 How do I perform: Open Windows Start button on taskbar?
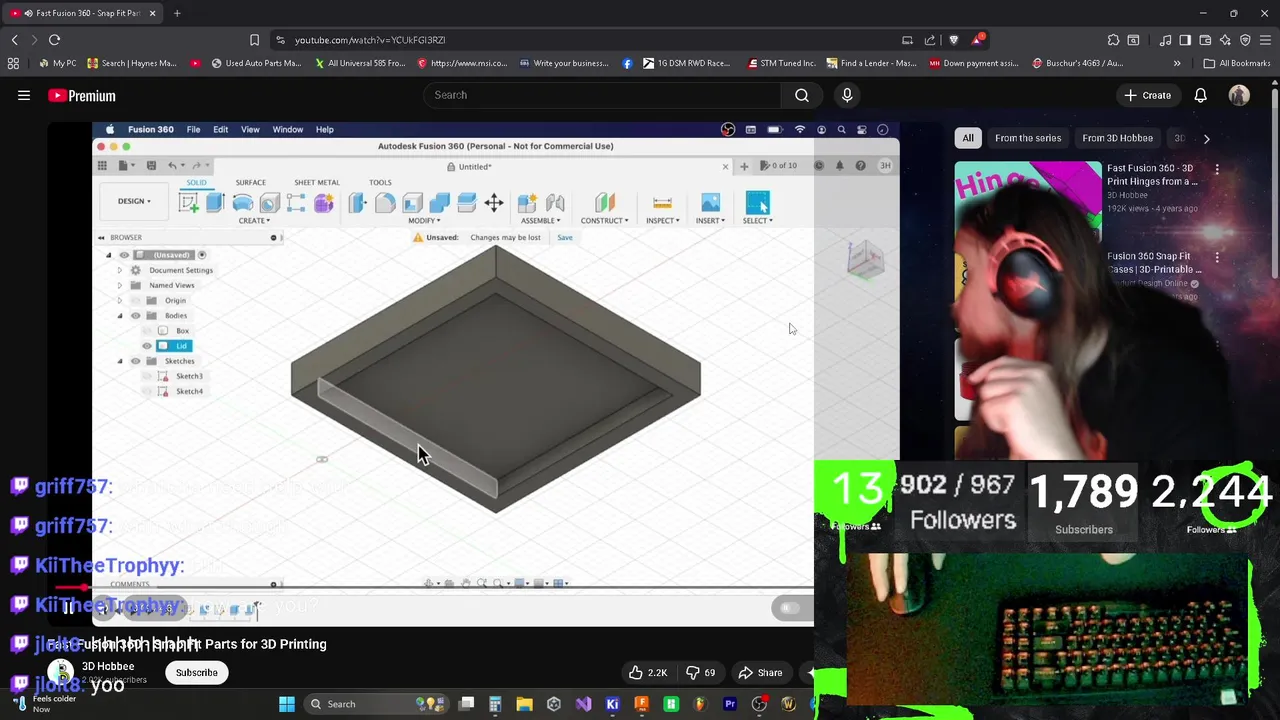(x=287, y=704)
